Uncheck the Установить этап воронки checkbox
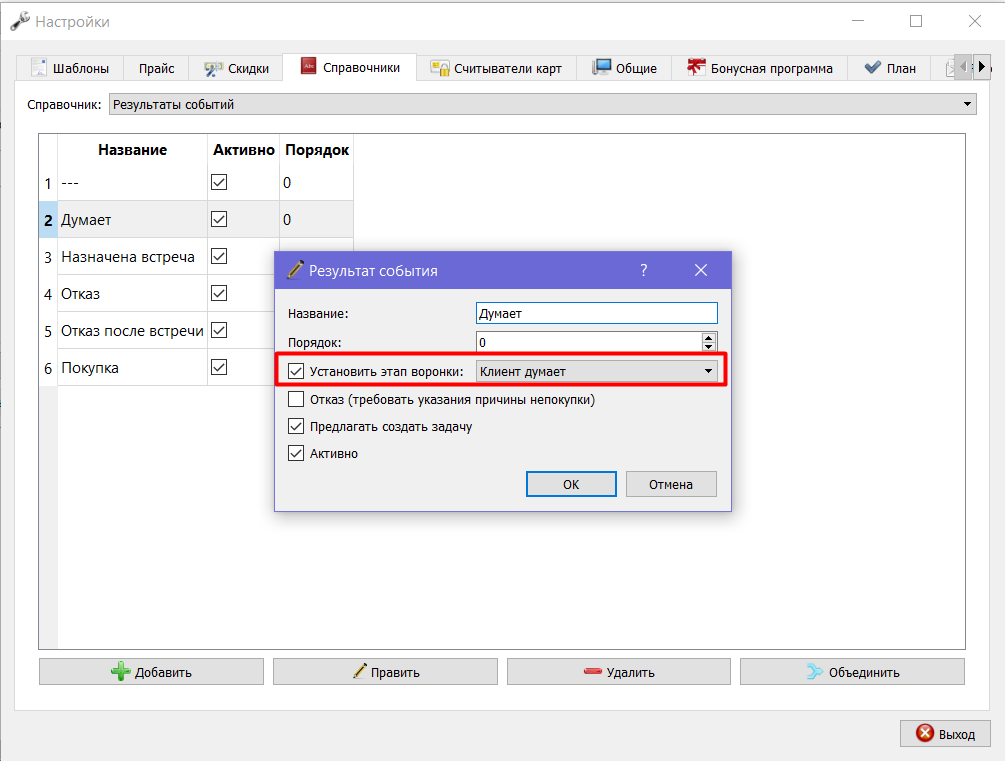 pyautogui.click(x=295, y=371)
